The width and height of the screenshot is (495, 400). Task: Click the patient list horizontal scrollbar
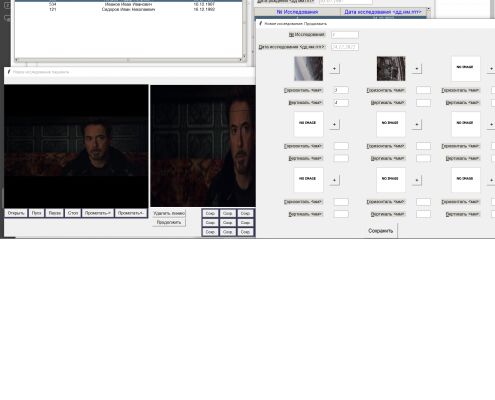128,60
